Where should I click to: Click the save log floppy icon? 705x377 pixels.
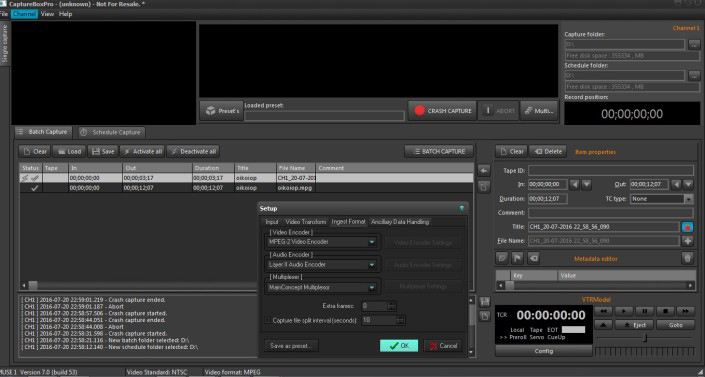pos(485,301)
